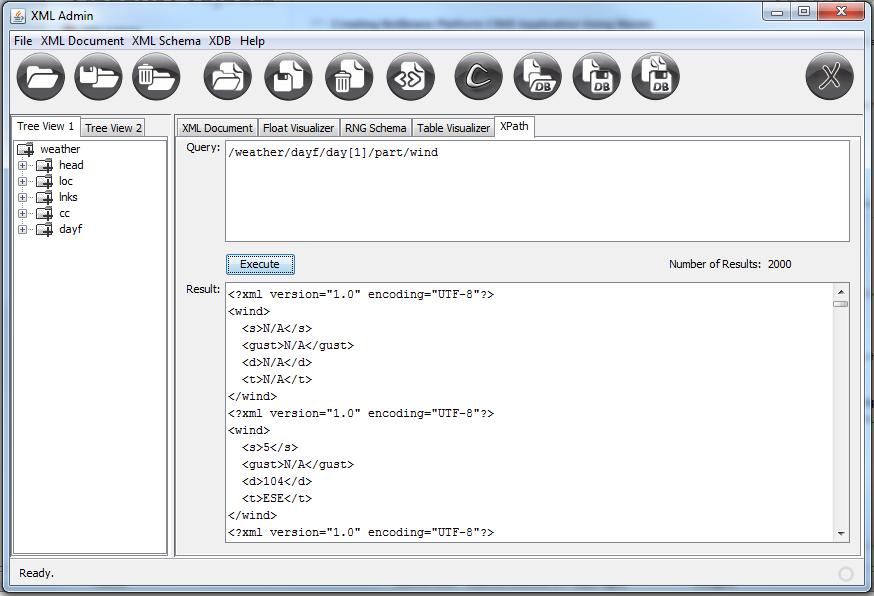Switch to Tree View 2 tab
The width and height of the screenshot is (874, 596).
pos(113,128)
